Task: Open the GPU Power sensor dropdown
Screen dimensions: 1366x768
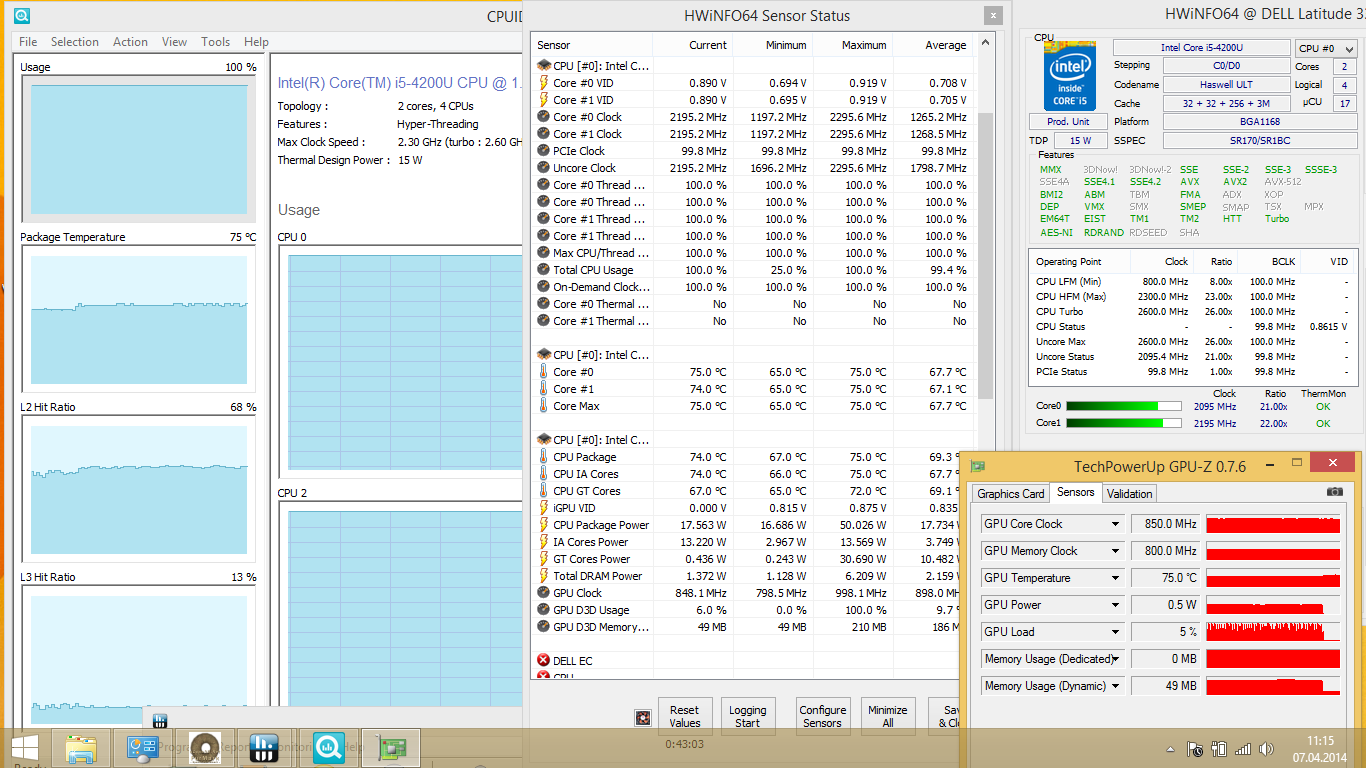Action: click(x=1116, y=605)
